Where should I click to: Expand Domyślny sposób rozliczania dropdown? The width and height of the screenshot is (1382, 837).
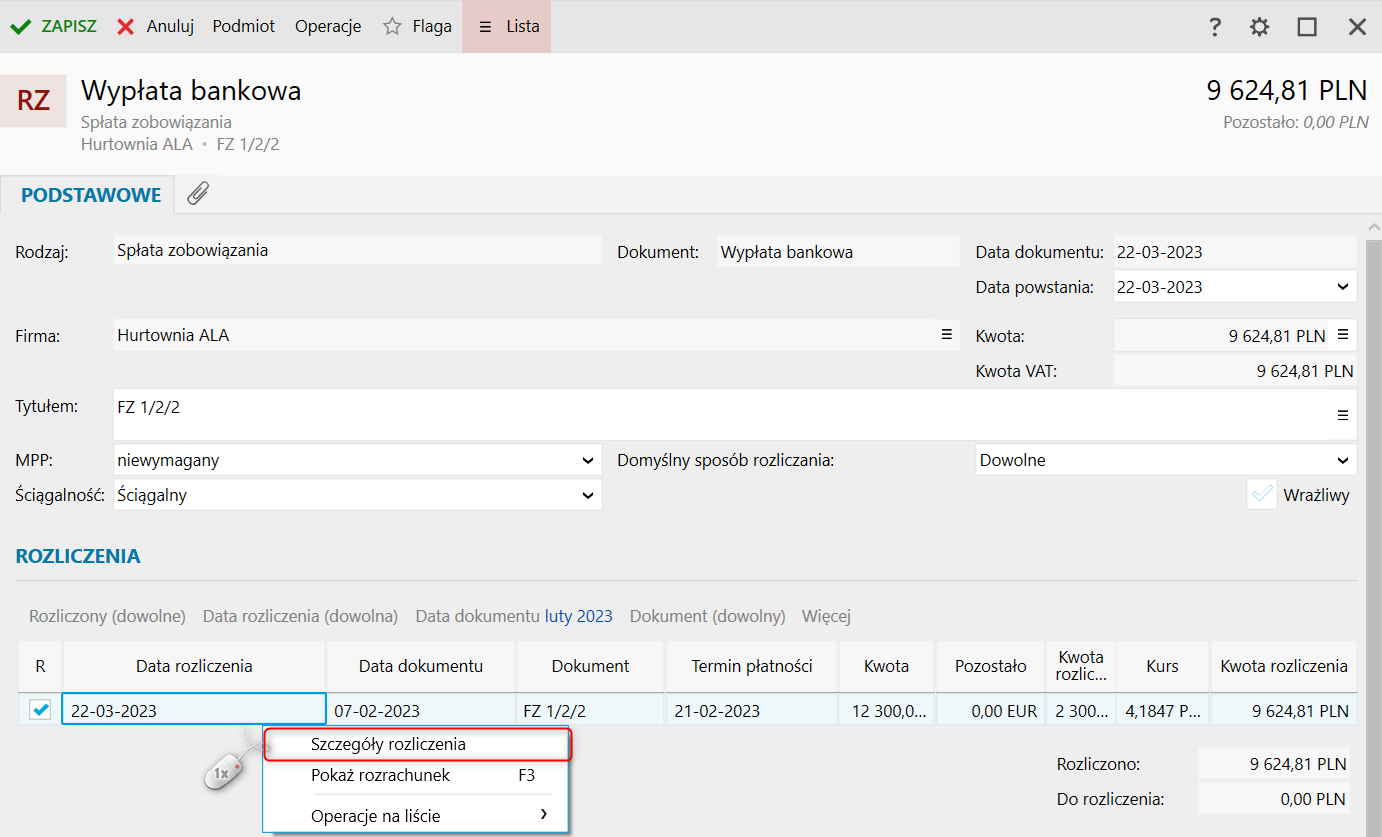pos(1341,461)
